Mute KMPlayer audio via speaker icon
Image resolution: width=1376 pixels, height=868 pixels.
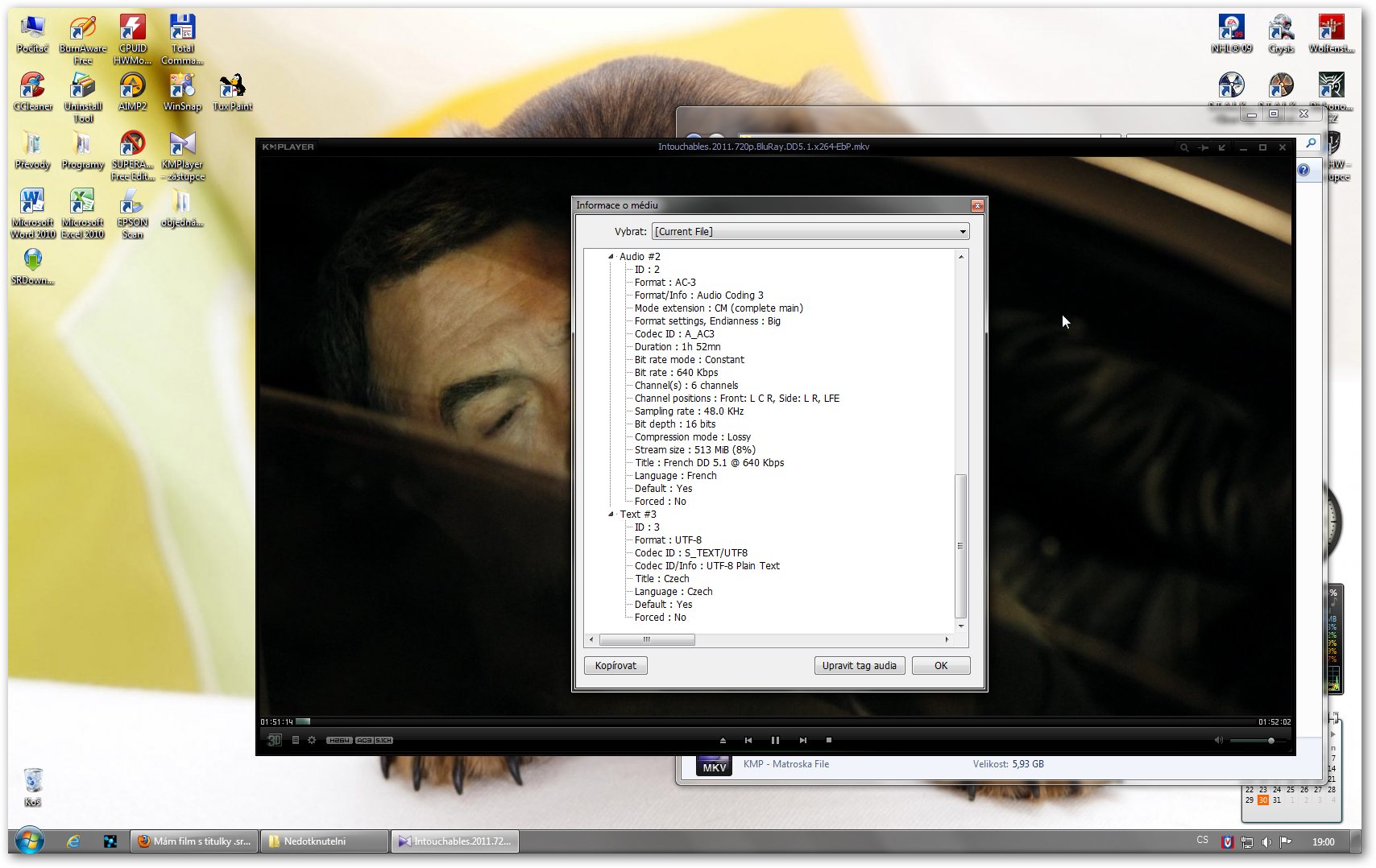[1219, 740]
